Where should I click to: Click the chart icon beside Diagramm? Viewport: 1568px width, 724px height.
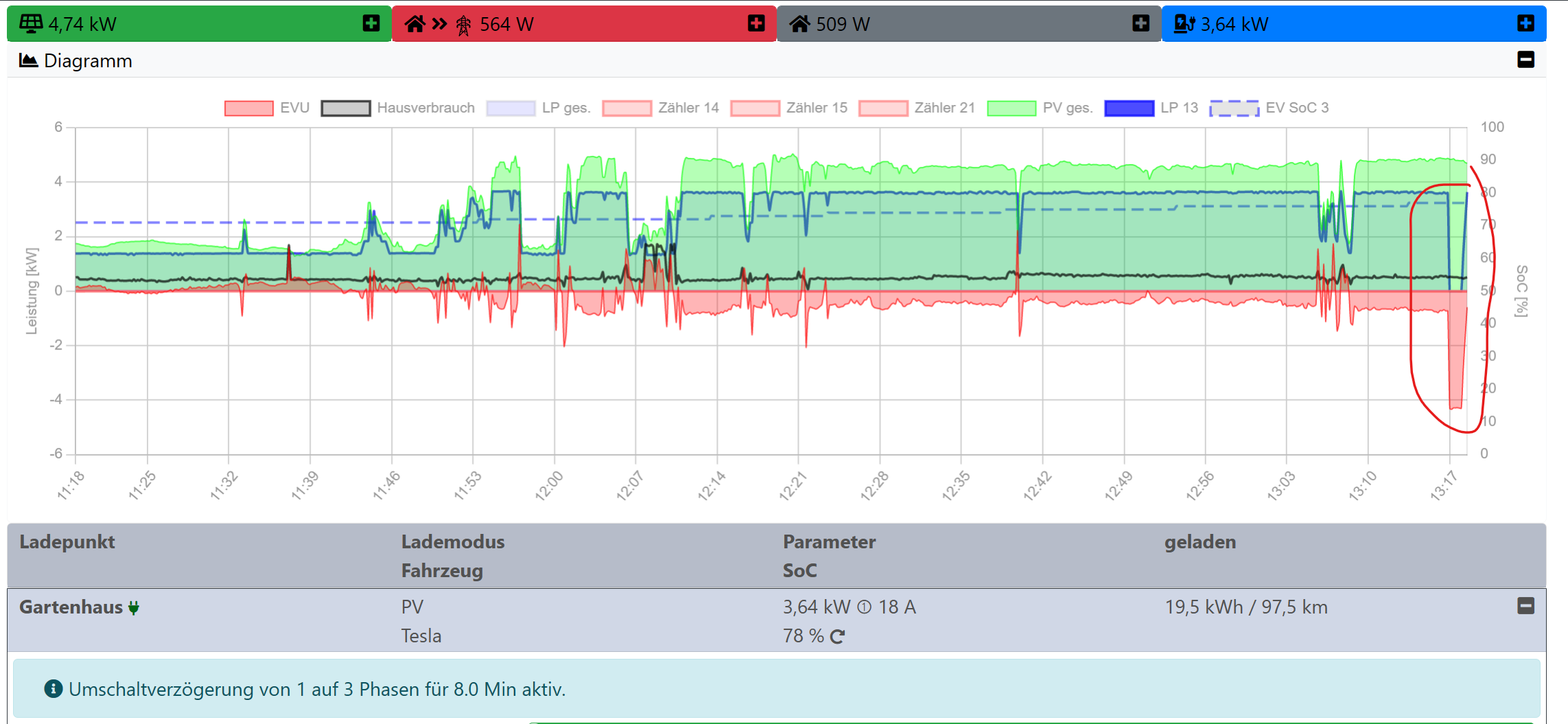tap(28, 60)
